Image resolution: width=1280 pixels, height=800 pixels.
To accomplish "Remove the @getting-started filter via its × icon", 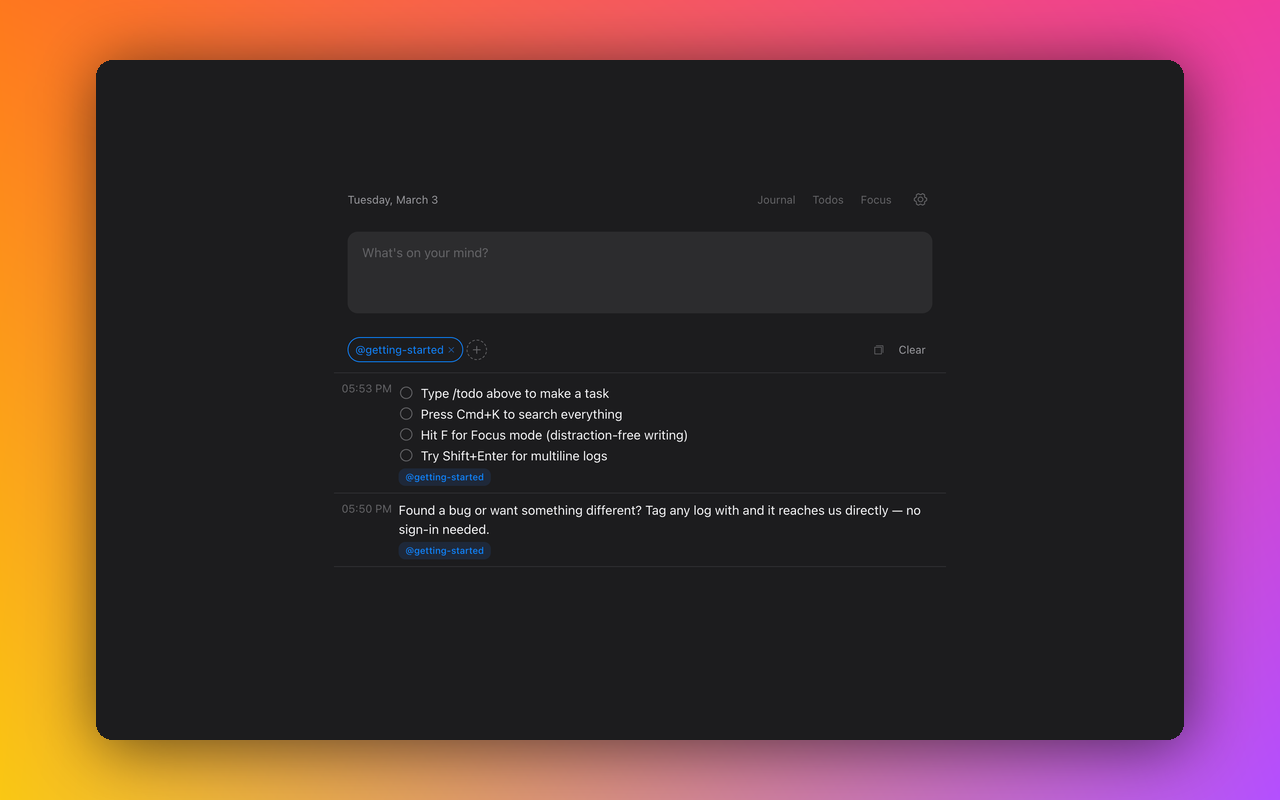I will [x=451, y=350].
